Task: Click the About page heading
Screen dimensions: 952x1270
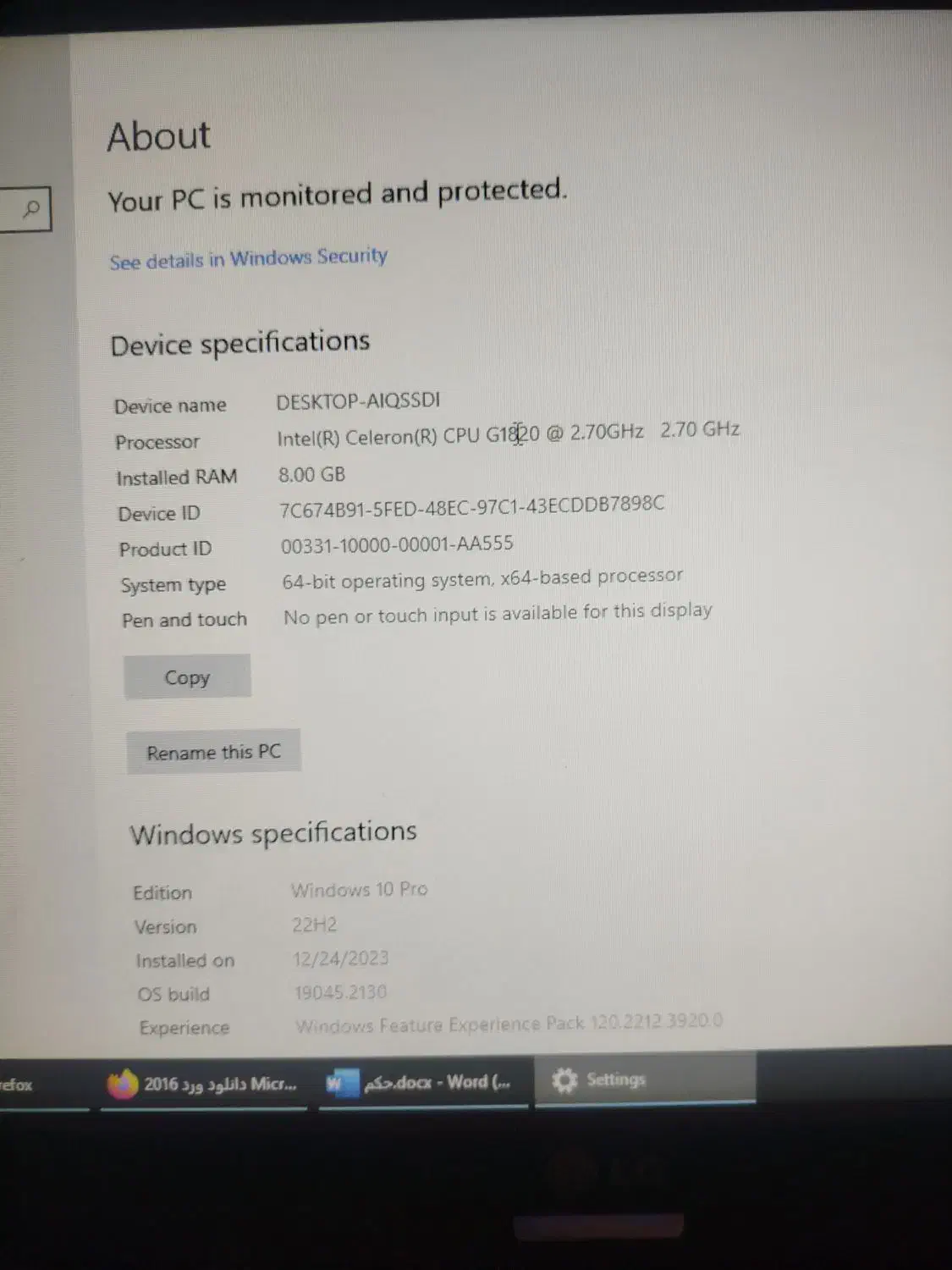Action: [159, 136]
